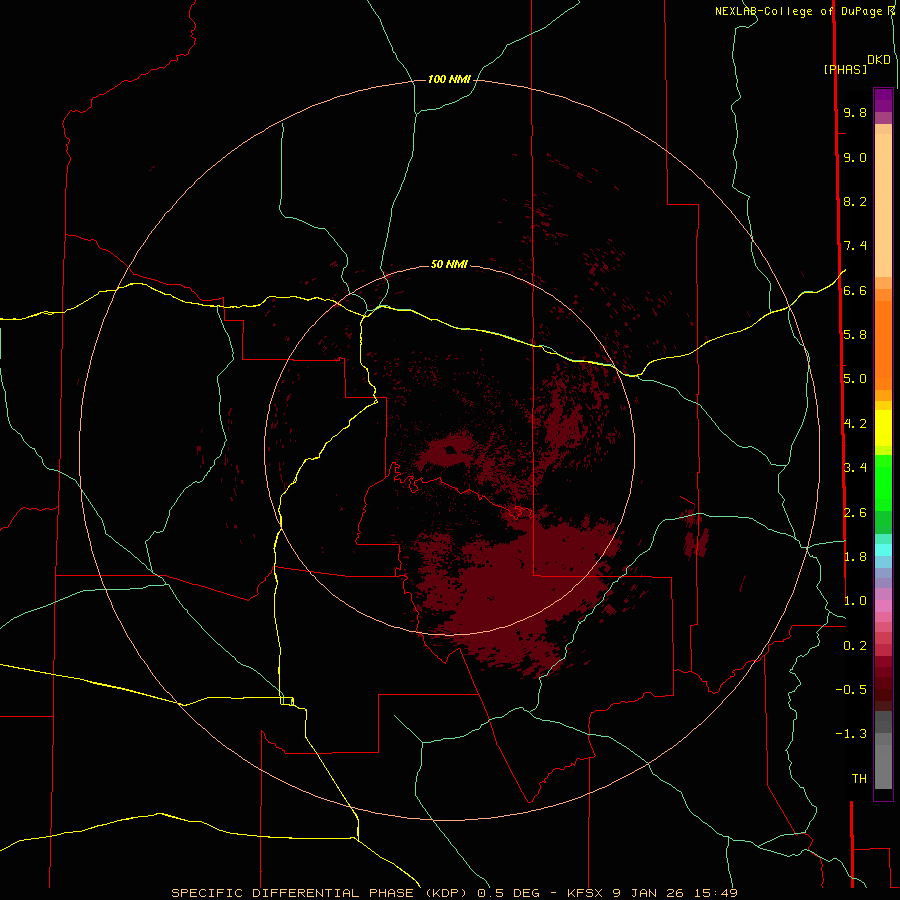The image size is (900, 900).
Task: Click the 1.8 value on the color scale
Action: point(855,557)
